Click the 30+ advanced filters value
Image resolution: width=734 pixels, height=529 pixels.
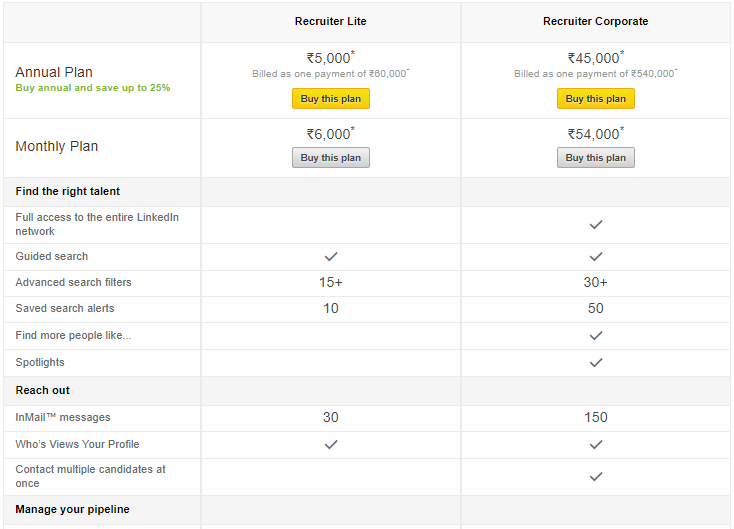[595, 282]
